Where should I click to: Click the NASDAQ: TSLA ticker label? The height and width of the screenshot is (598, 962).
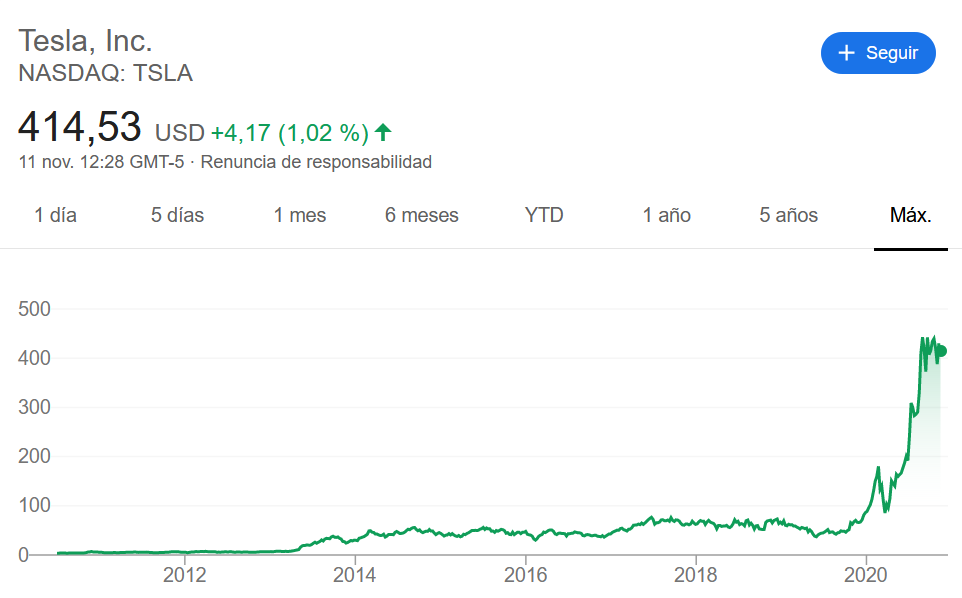(x=106, y=73)
